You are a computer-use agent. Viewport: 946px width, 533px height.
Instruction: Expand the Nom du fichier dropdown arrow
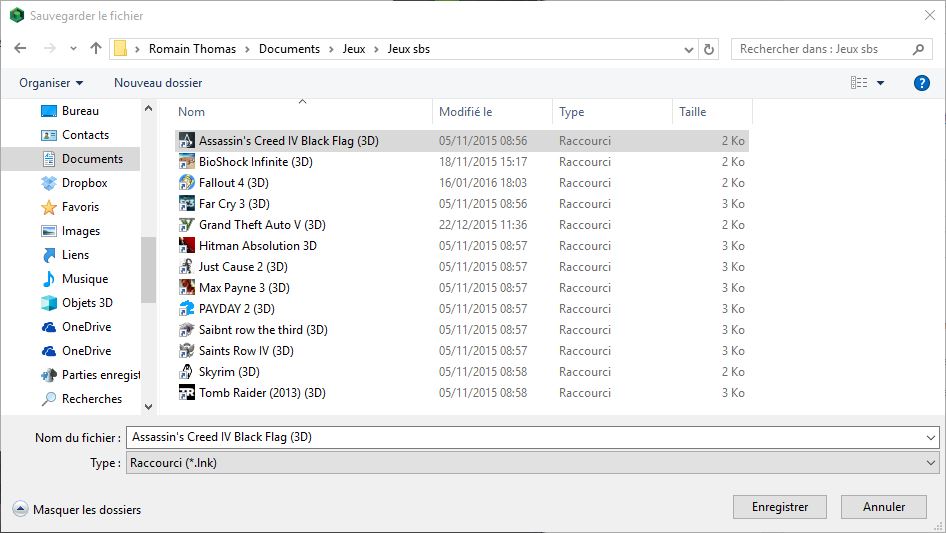(x=931, y=438)
